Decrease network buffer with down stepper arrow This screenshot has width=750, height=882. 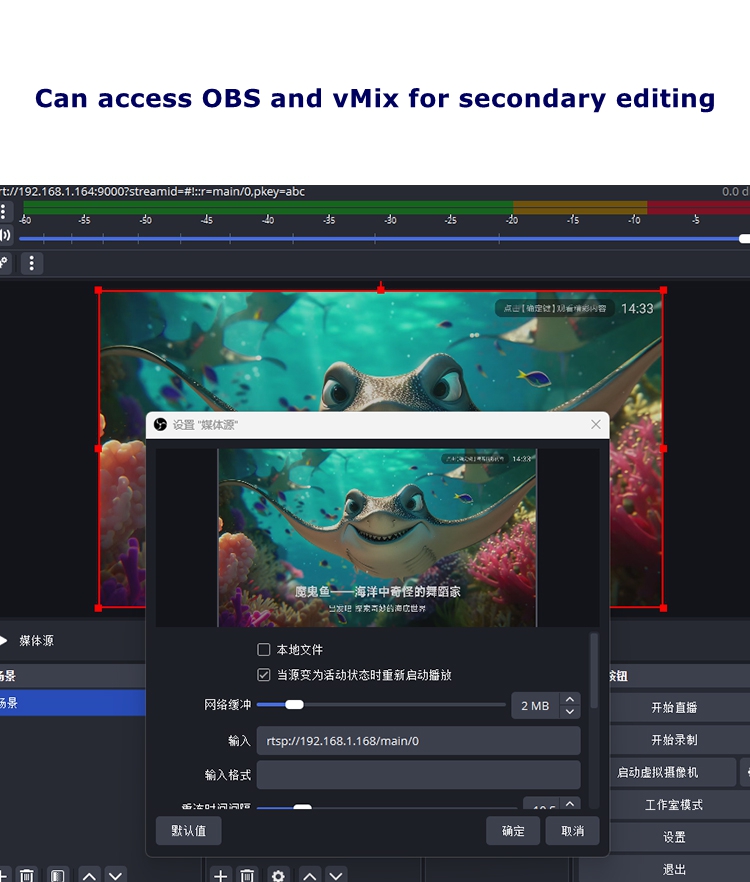click(x=570, y=712)
